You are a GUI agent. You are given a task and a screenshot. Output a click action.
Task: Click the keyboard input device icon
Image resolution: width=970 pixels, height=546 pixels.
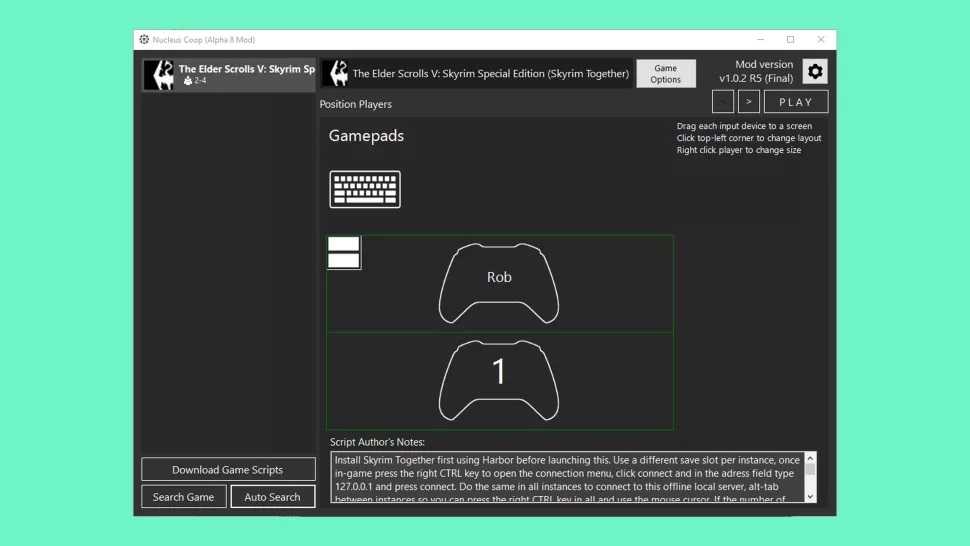[x=365, y=189]
